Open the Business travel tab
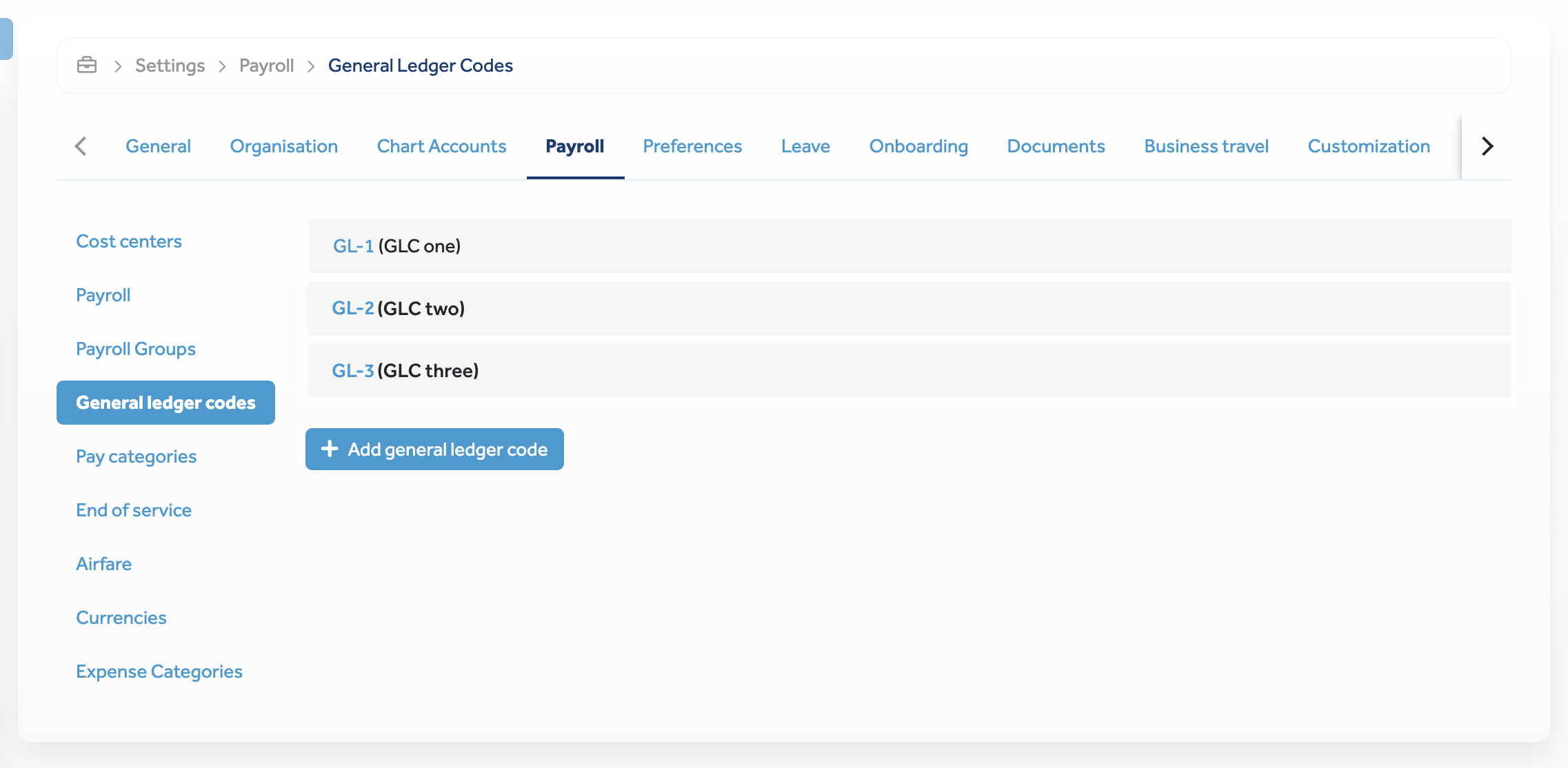Screen dimensions: 1568x768 (1206, 146)
